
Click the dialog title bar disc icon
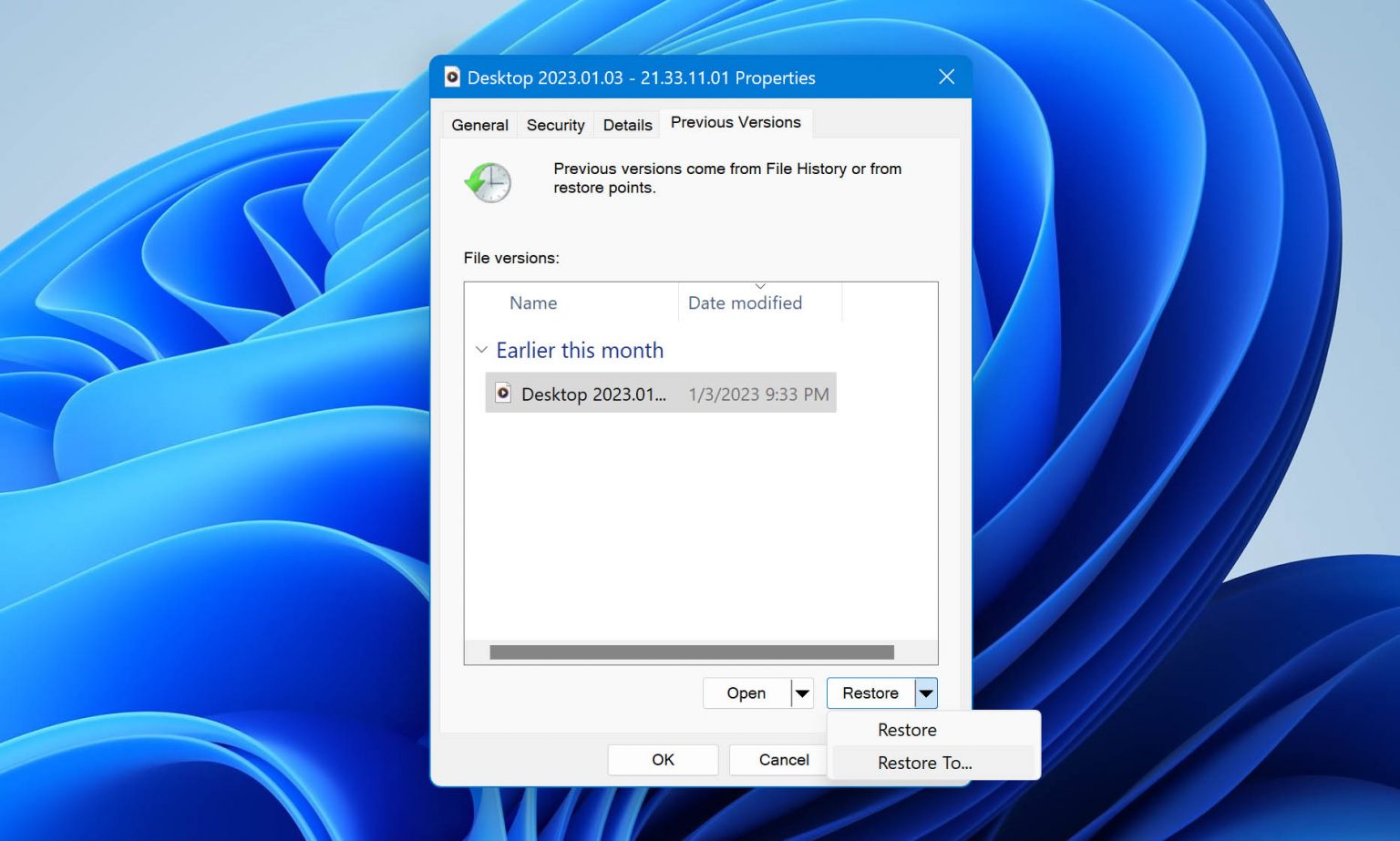(452, 77)
